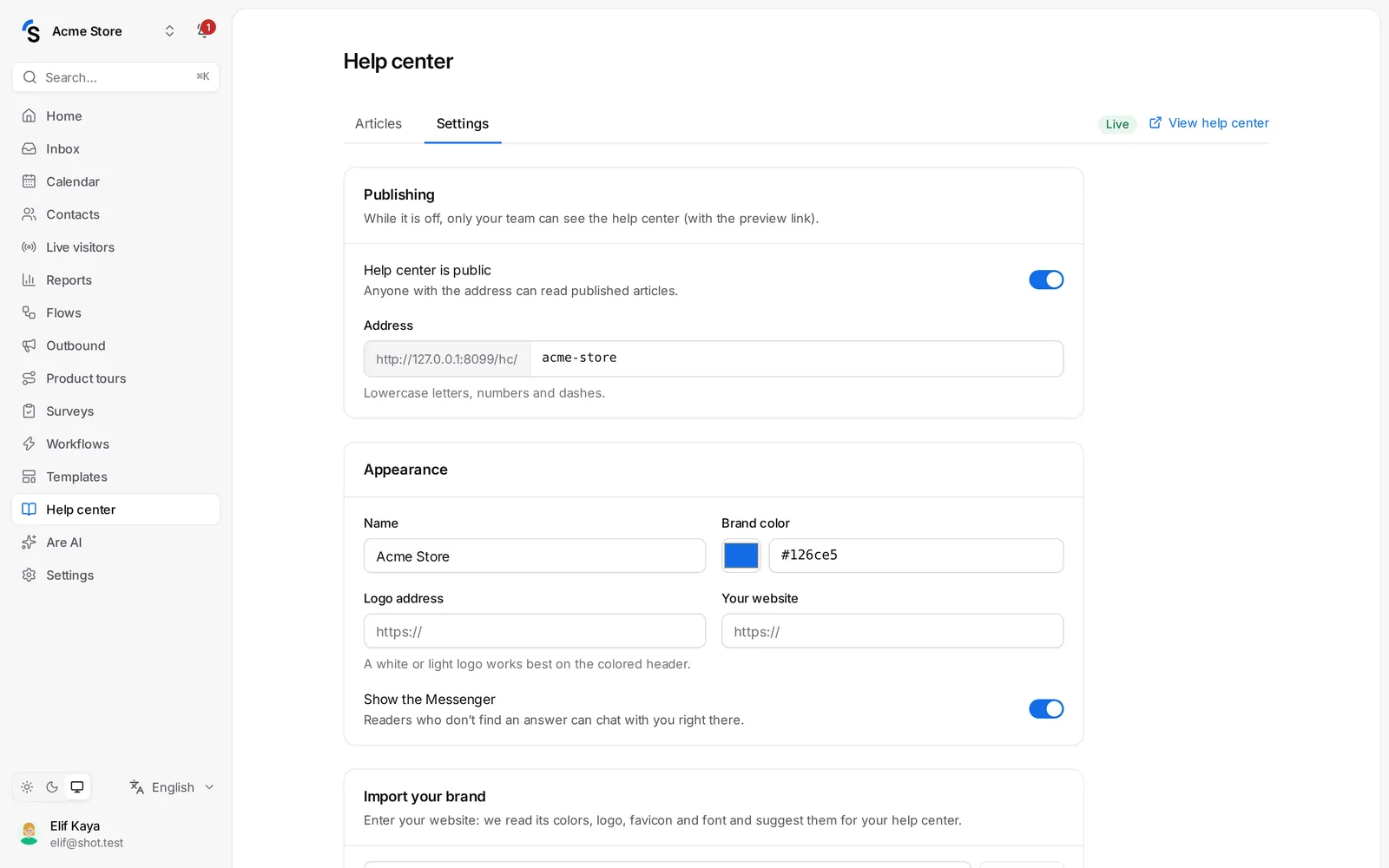Open the notifications bell
The height and width of the screenshot is (868, 1389).
tap(204, 31)
